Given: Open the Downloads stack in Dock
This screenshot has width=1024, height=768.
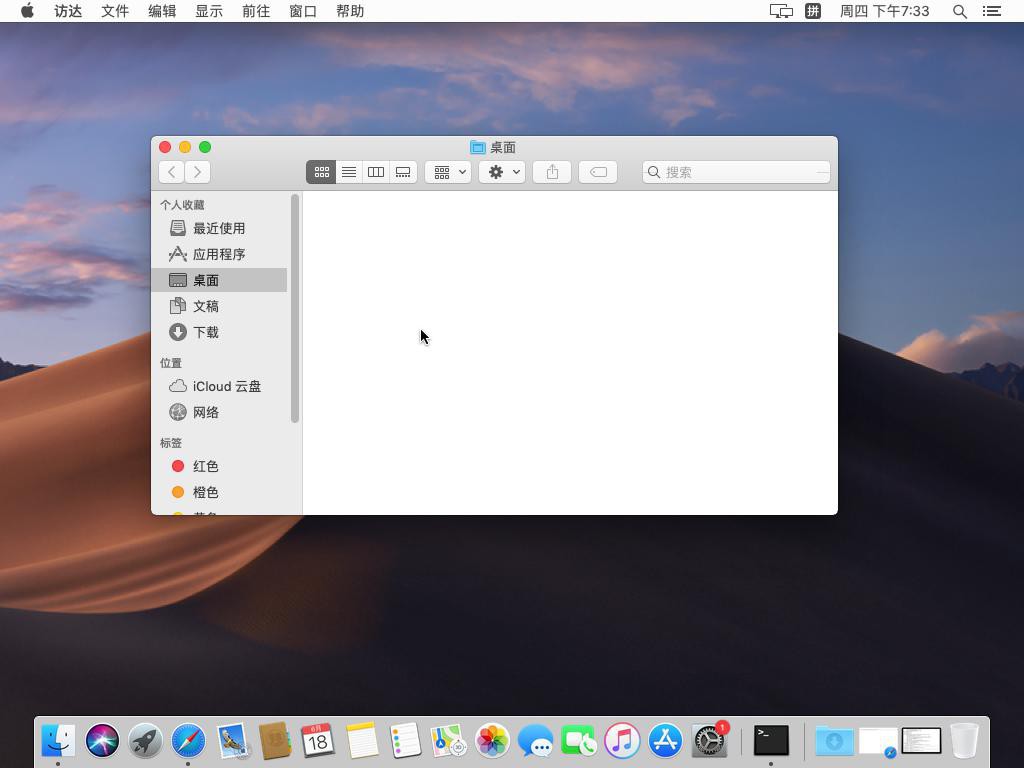Looking at the screenshot, I should [x=834, y=741].
